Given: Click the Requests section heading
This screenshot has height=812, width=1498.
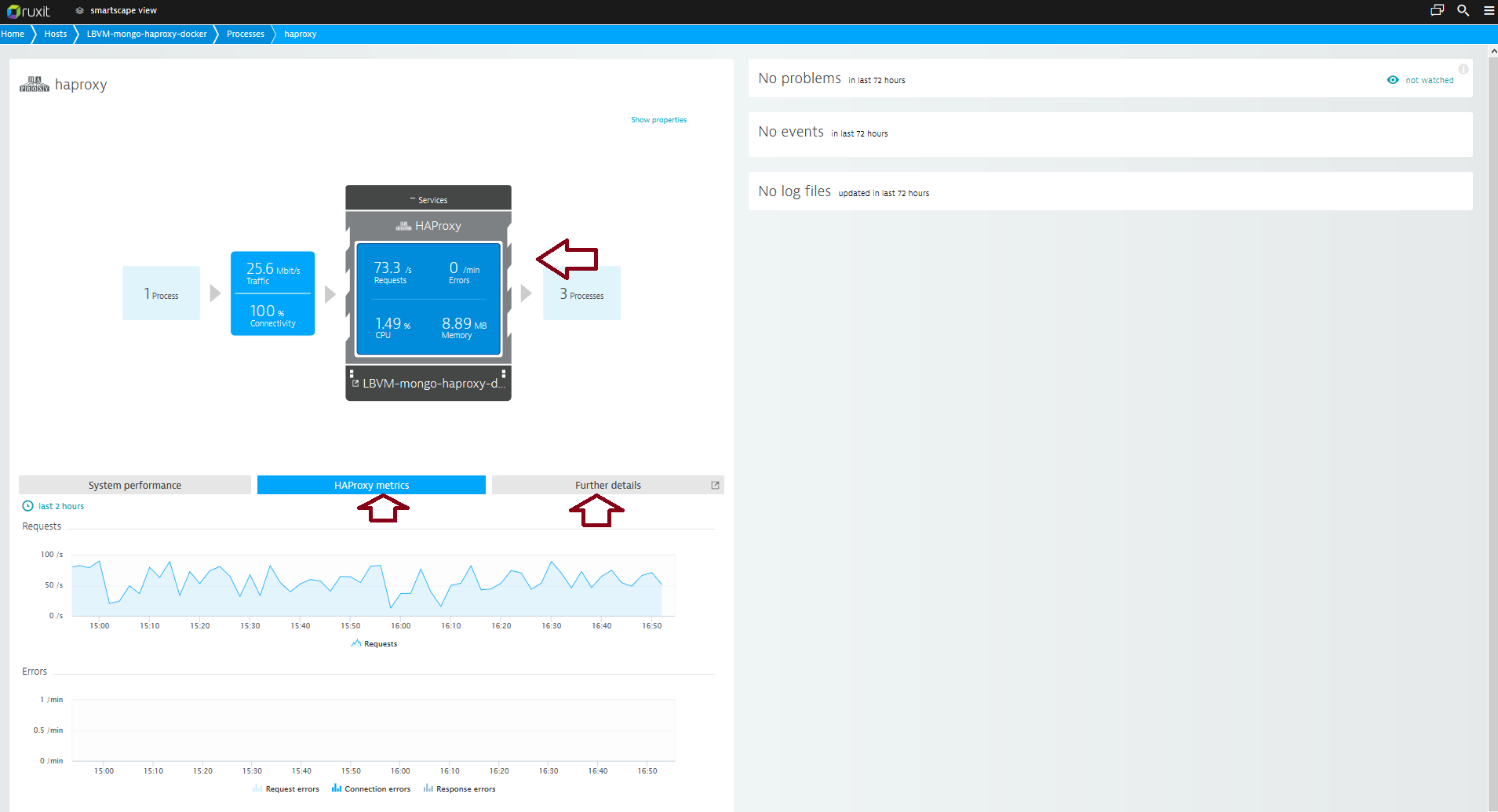Looking at the screenshot, I should point(42,526).
